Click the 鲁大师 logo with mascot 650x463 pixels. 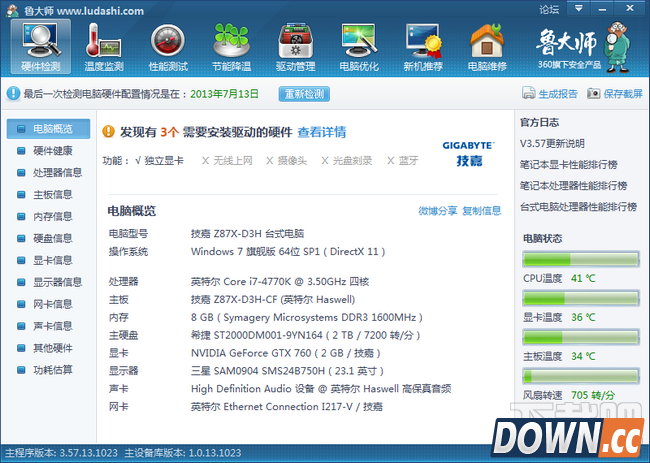(x=583, y=47)
